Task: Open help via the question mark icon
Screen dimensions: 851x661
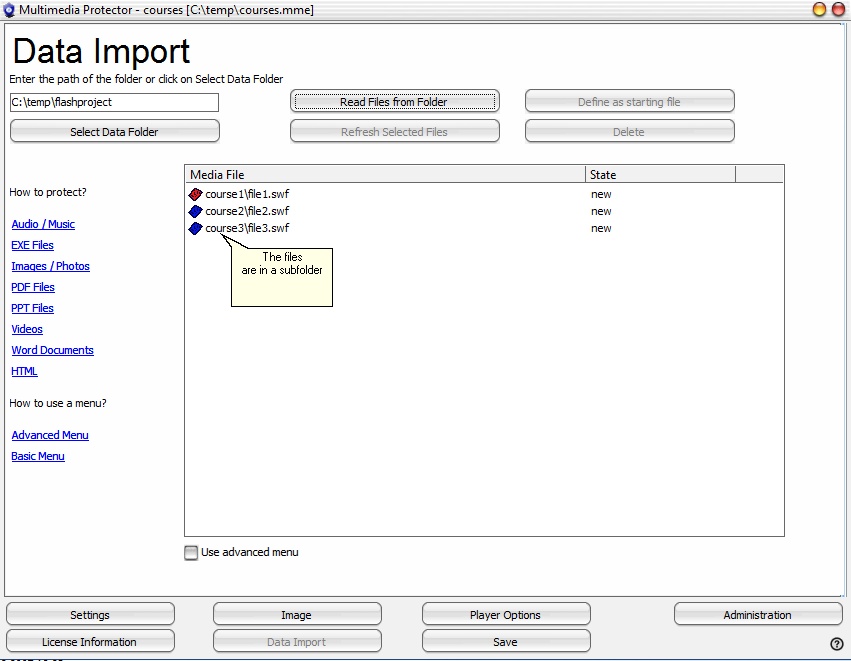Action: point(836,643)
